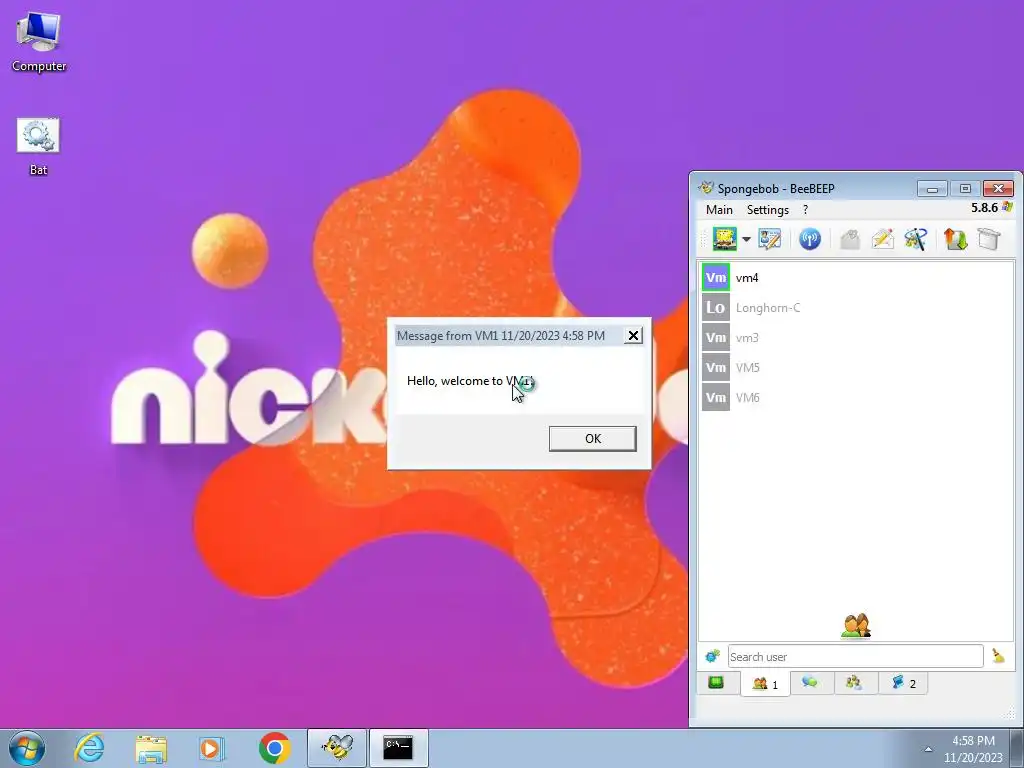Open the Main menu
This screenshot has width=1024, height=768.
tap(719, 210)
